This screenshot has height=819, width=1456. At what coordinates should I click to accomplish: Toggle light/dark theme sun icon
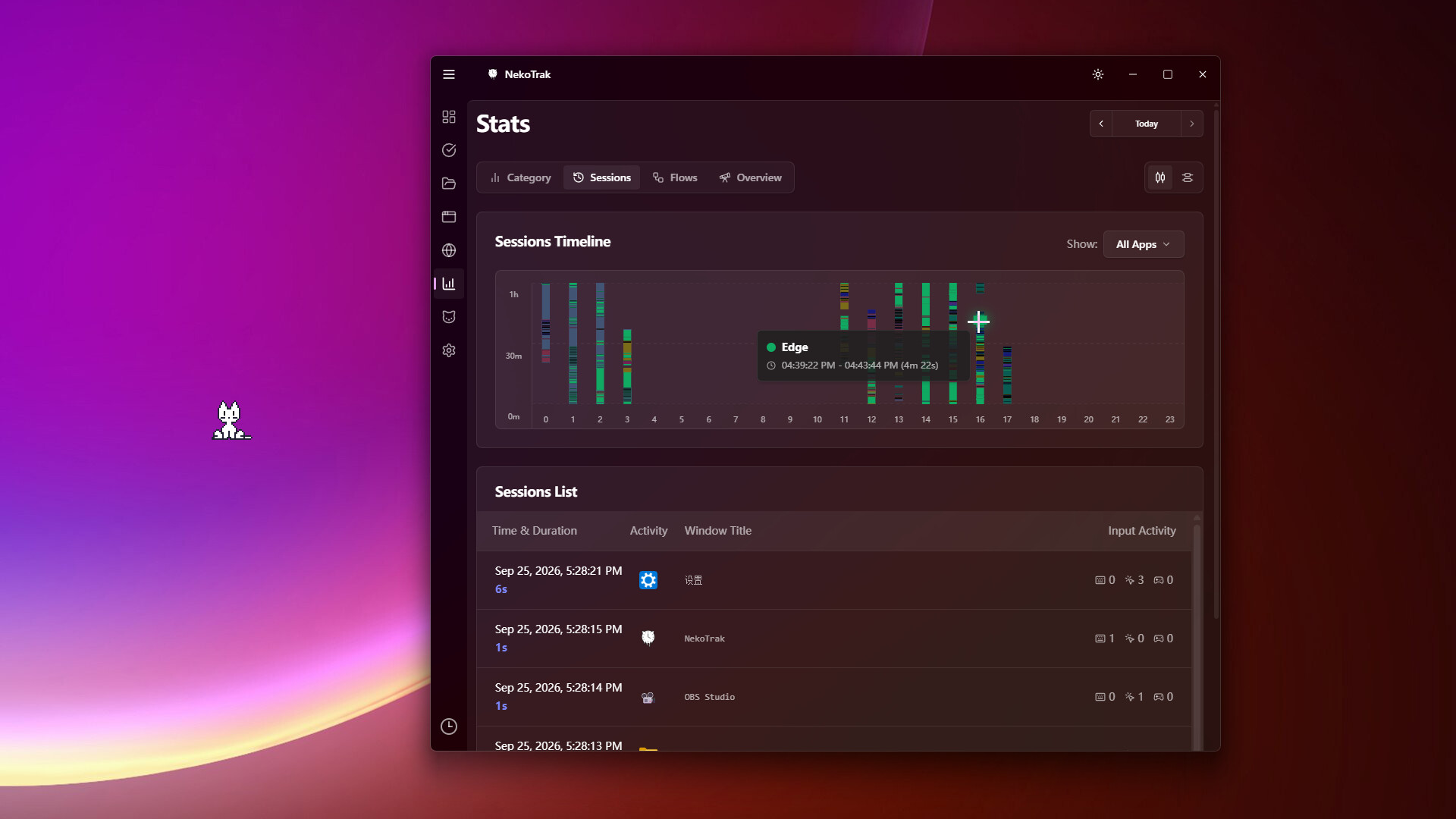pyautogui.click(x=1098, y=74)
